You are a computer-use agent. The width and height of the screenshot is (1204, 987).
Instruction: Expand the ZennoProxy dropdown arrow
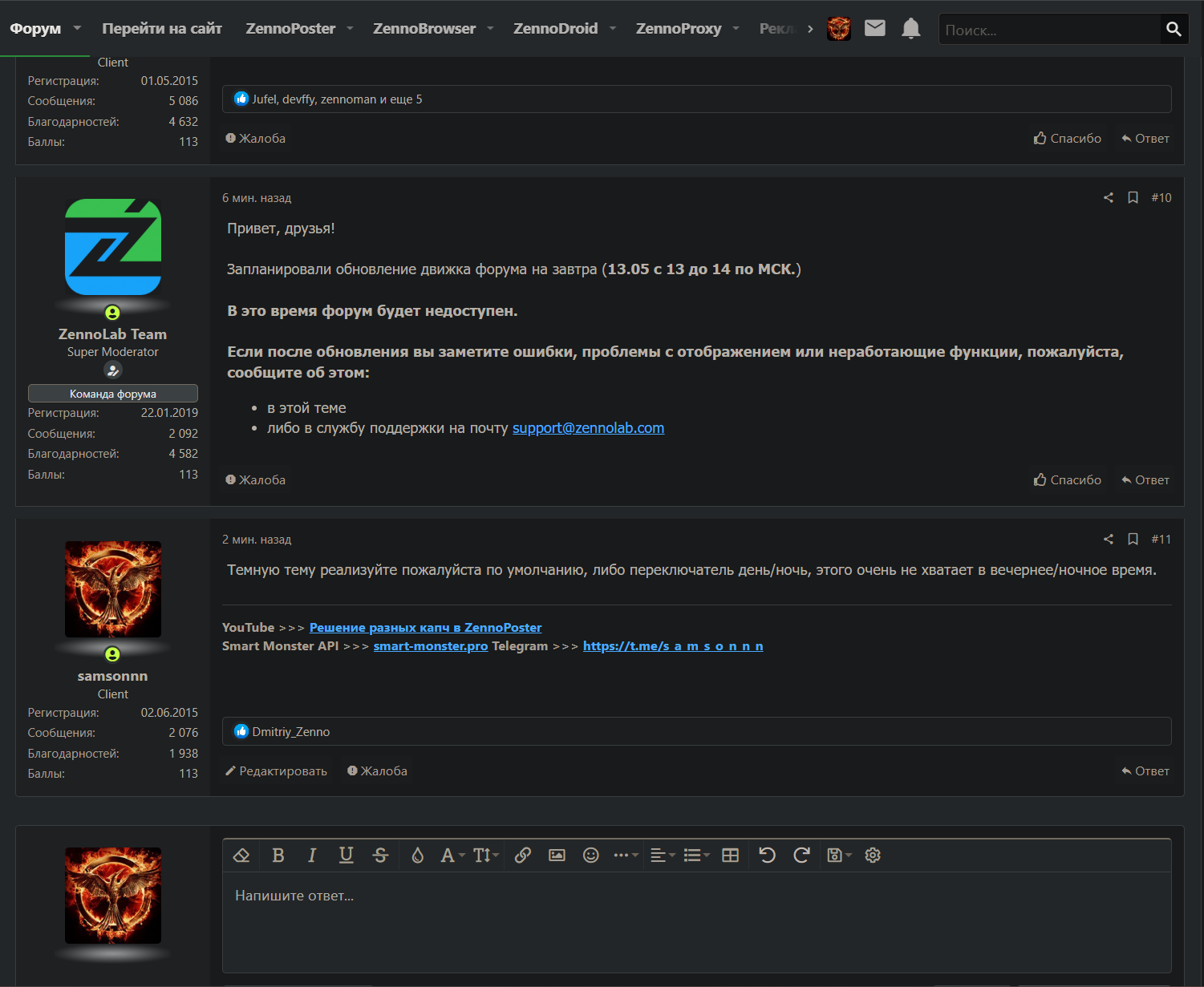coord(736,28)
